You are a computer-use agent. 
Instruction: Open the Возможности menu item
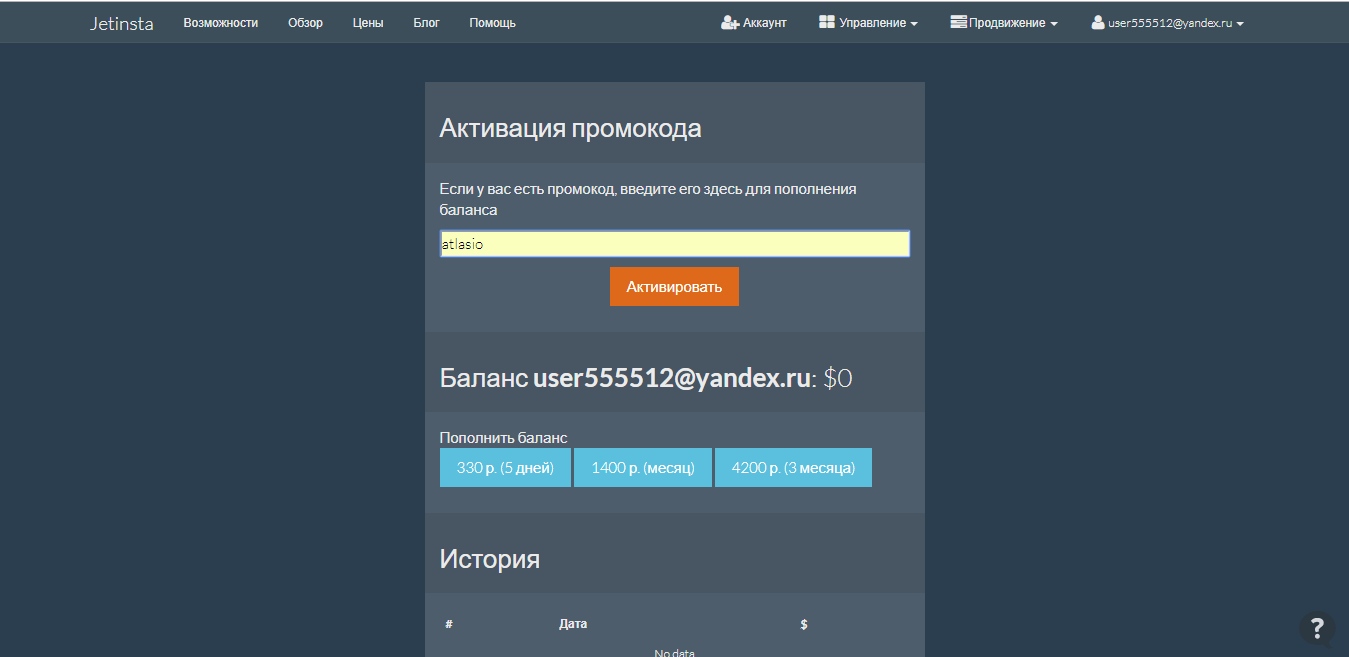tap(220, 23)
